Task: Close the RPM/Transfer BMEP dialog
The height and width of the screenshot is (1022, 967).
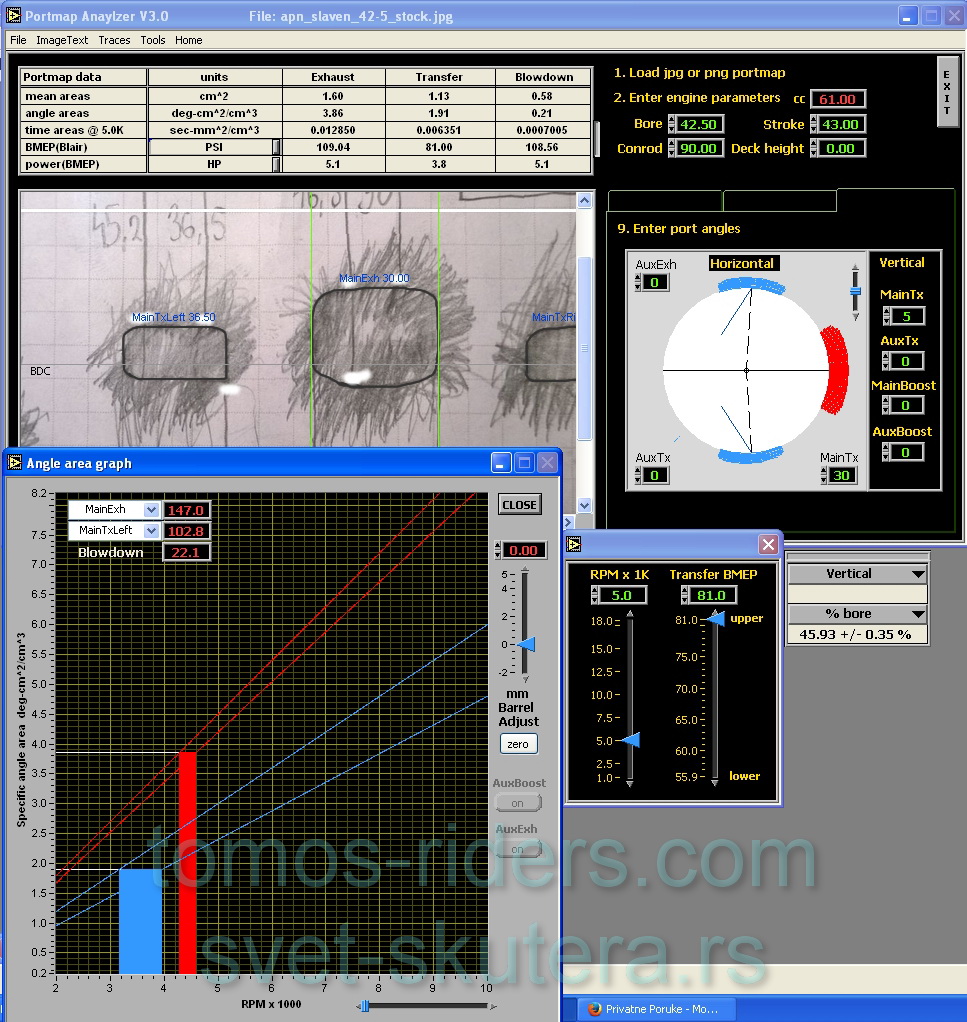Action: [x=769, y=544]
